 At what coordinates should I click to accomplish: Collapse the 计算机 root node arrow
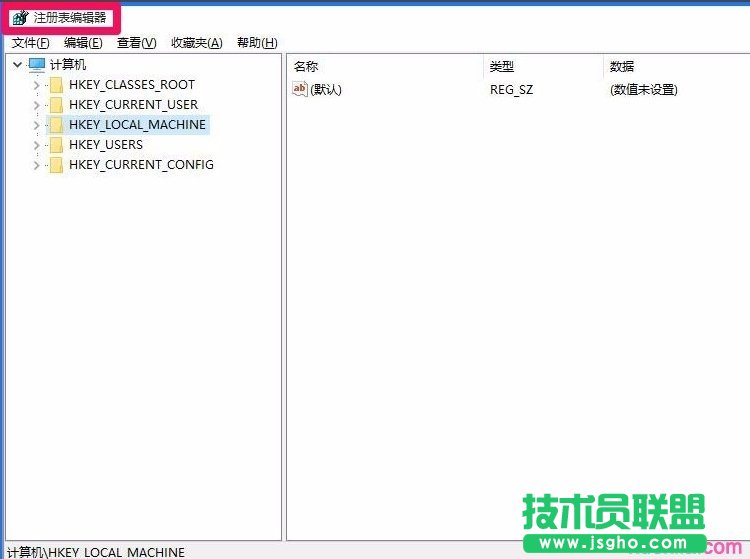pyautogui.click(x=17, y=65)
